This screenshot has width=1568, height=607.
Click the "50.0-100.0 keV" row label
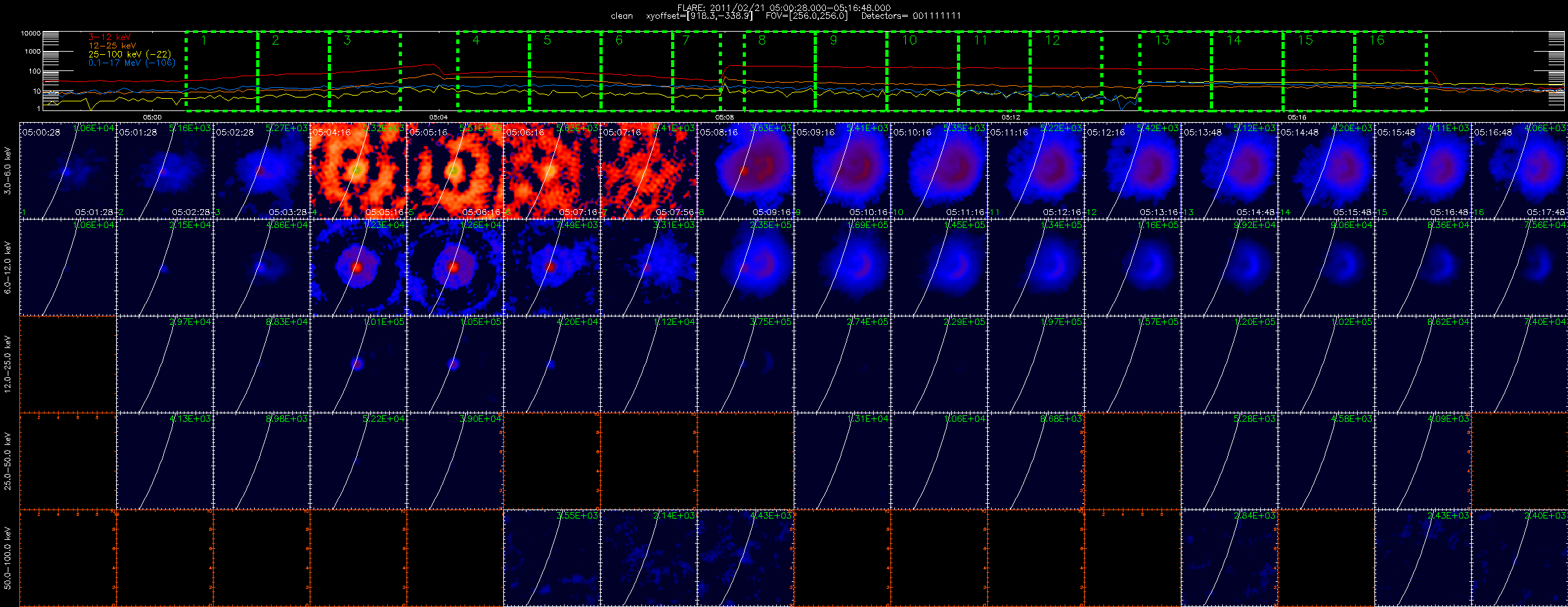8,558
